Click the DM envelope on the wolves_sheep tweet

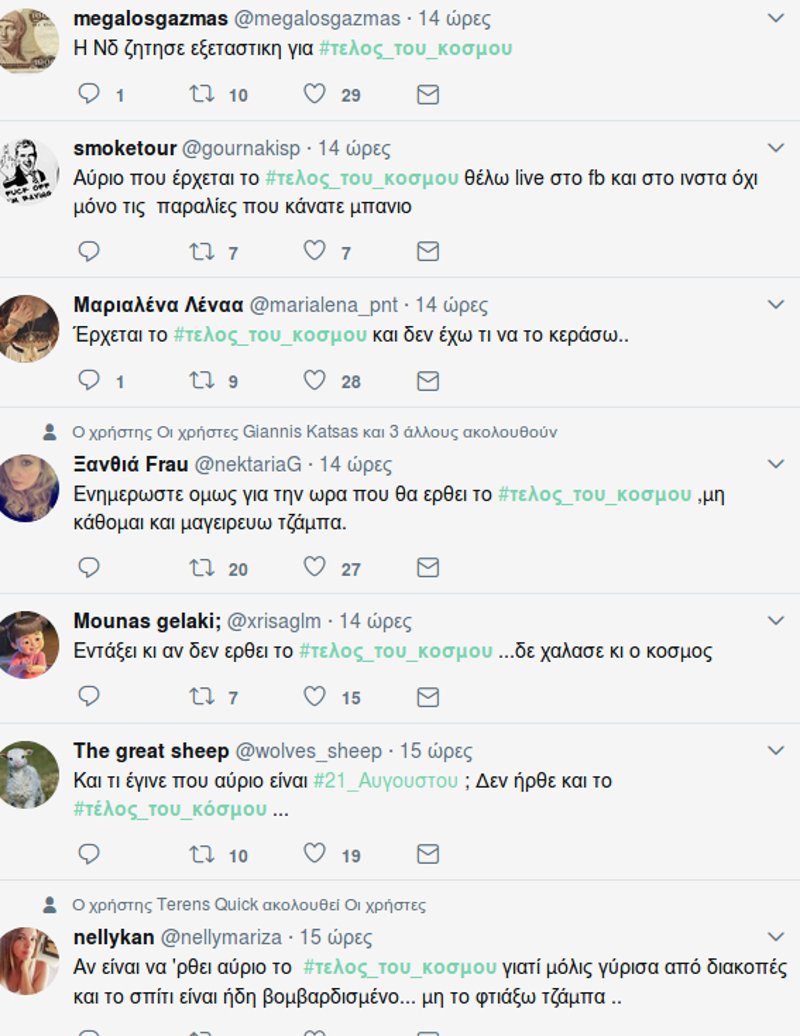428,854
